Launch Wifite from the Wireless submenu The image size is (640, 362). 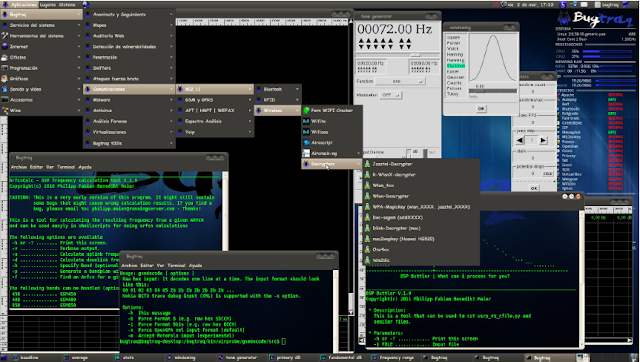coord(331,121)
